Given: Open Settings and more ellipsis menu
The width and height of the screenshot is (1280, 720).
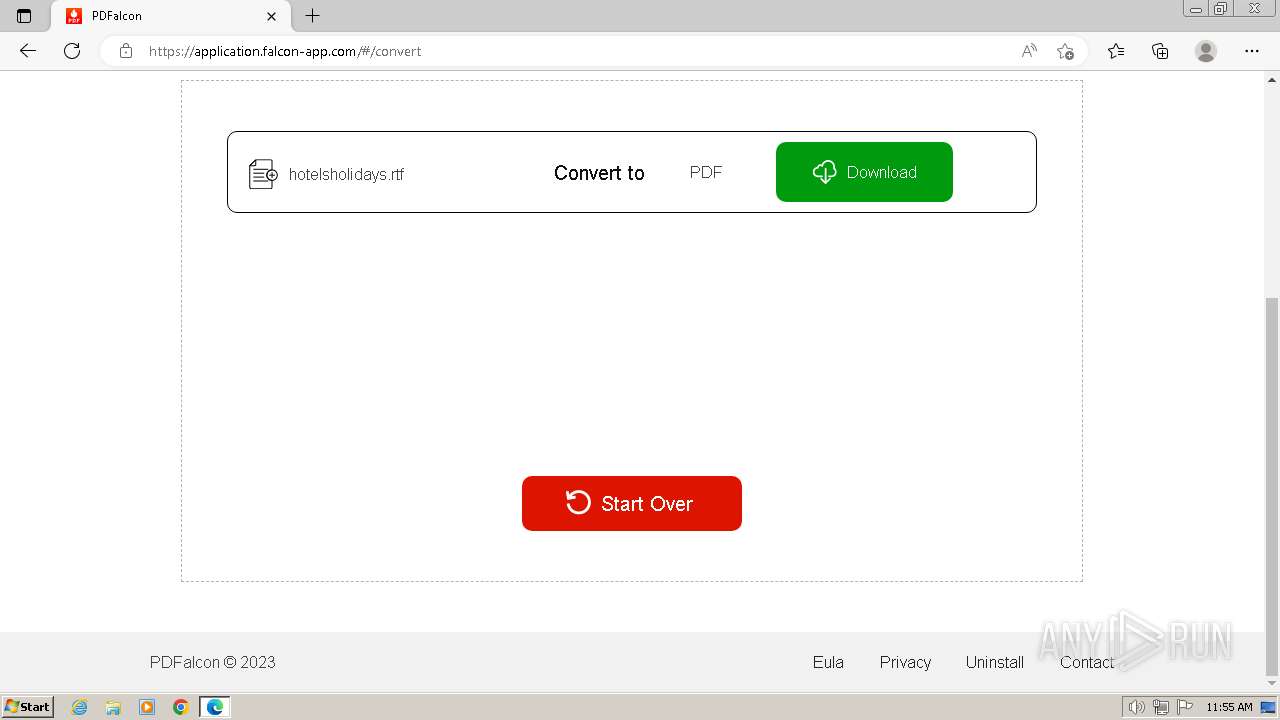Looking at the screenshot, I should click(x=1252, y=51).
